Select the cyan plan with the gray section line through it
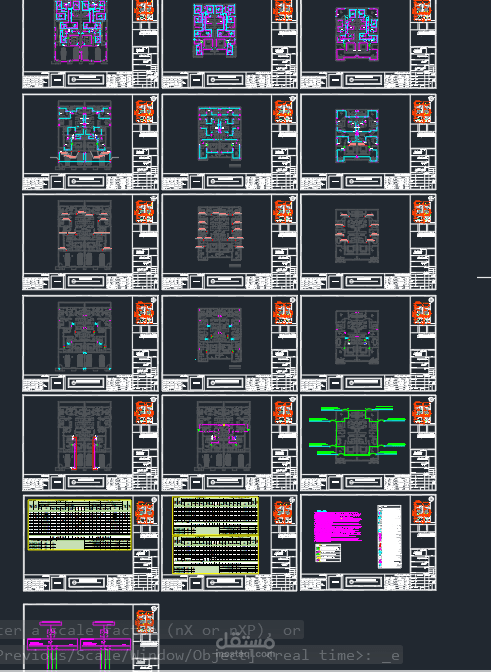Viewport: 491px width, 672px height. [x=84, y=133]
